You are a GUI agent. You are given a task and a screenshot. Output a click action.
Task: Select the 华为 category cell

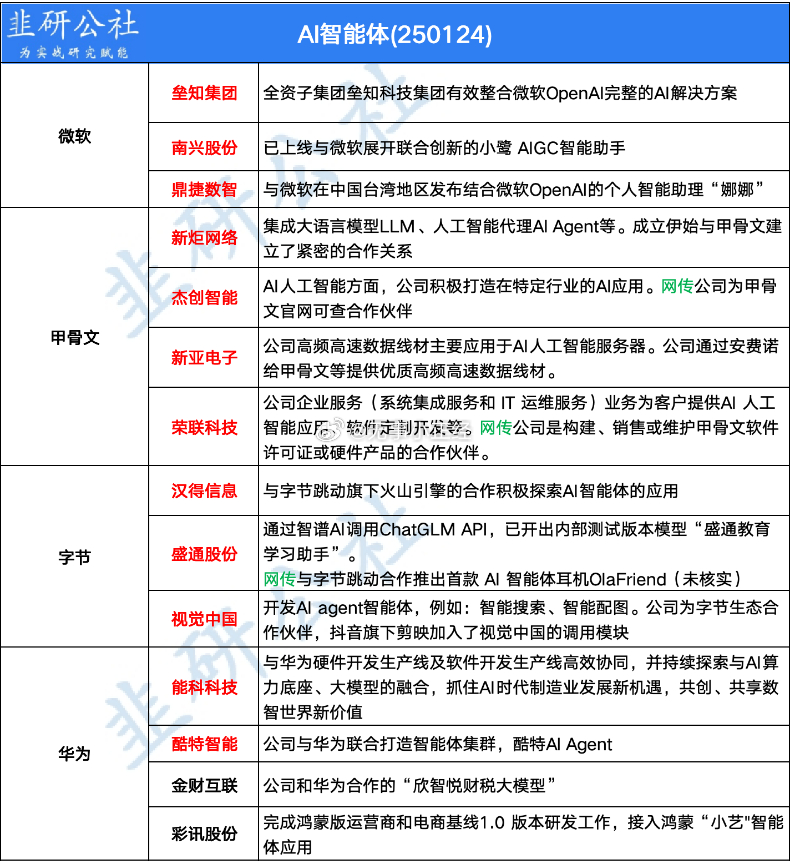pos(75,753)
